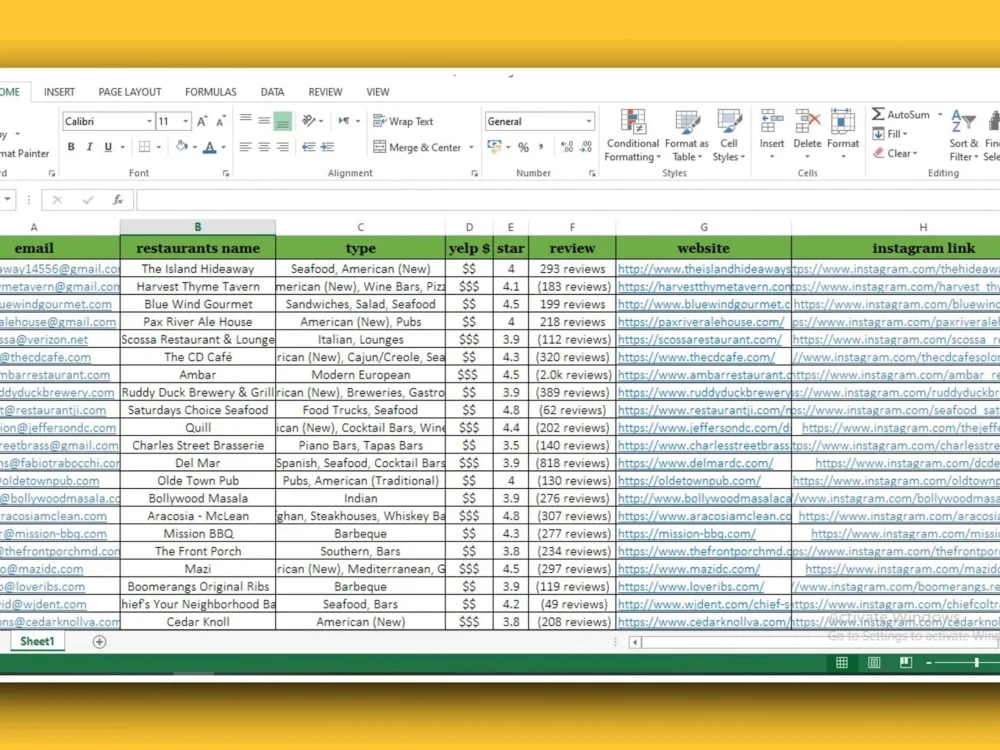Adjust the zoom slider handle
The image size is (1000, 750).
(x=976, y=663)
